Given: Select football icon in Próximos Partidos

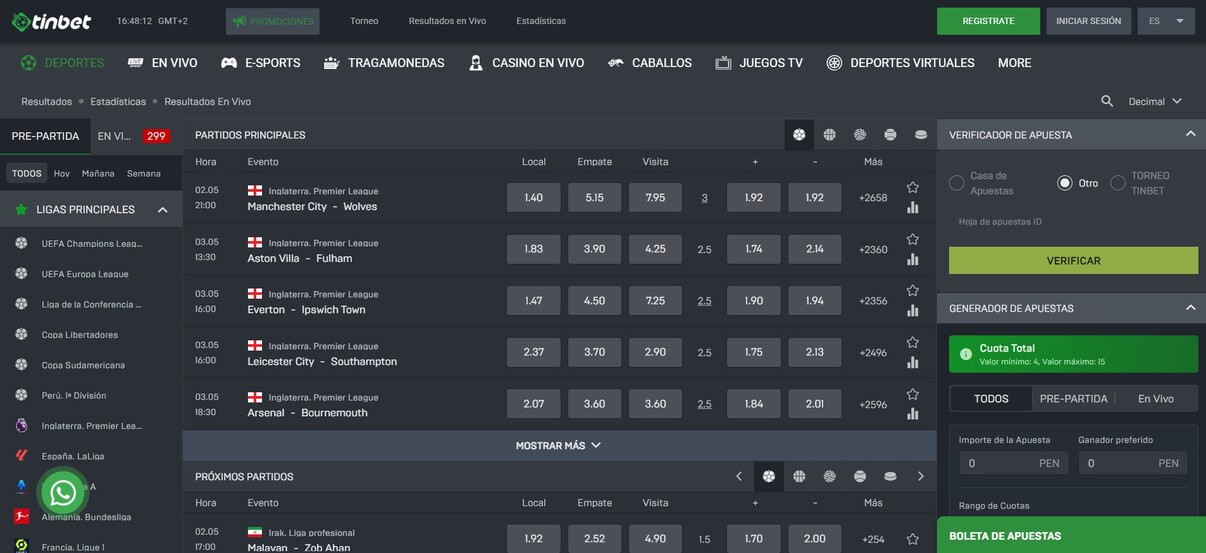Looking at the screenshot, I should tap(768, 476).
